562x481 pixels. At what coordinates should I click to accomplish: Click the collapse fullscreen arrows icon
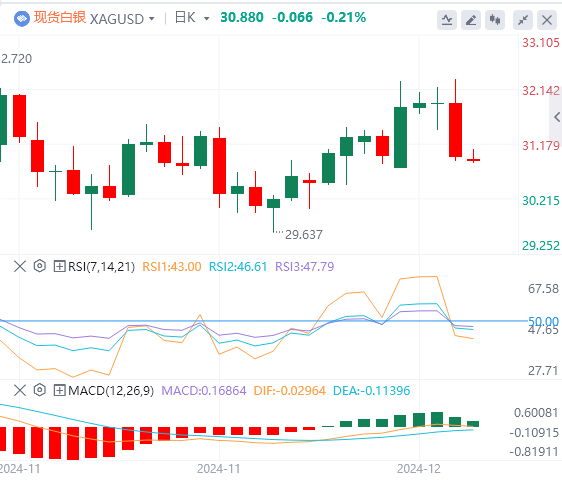click(x=523, y=20)
